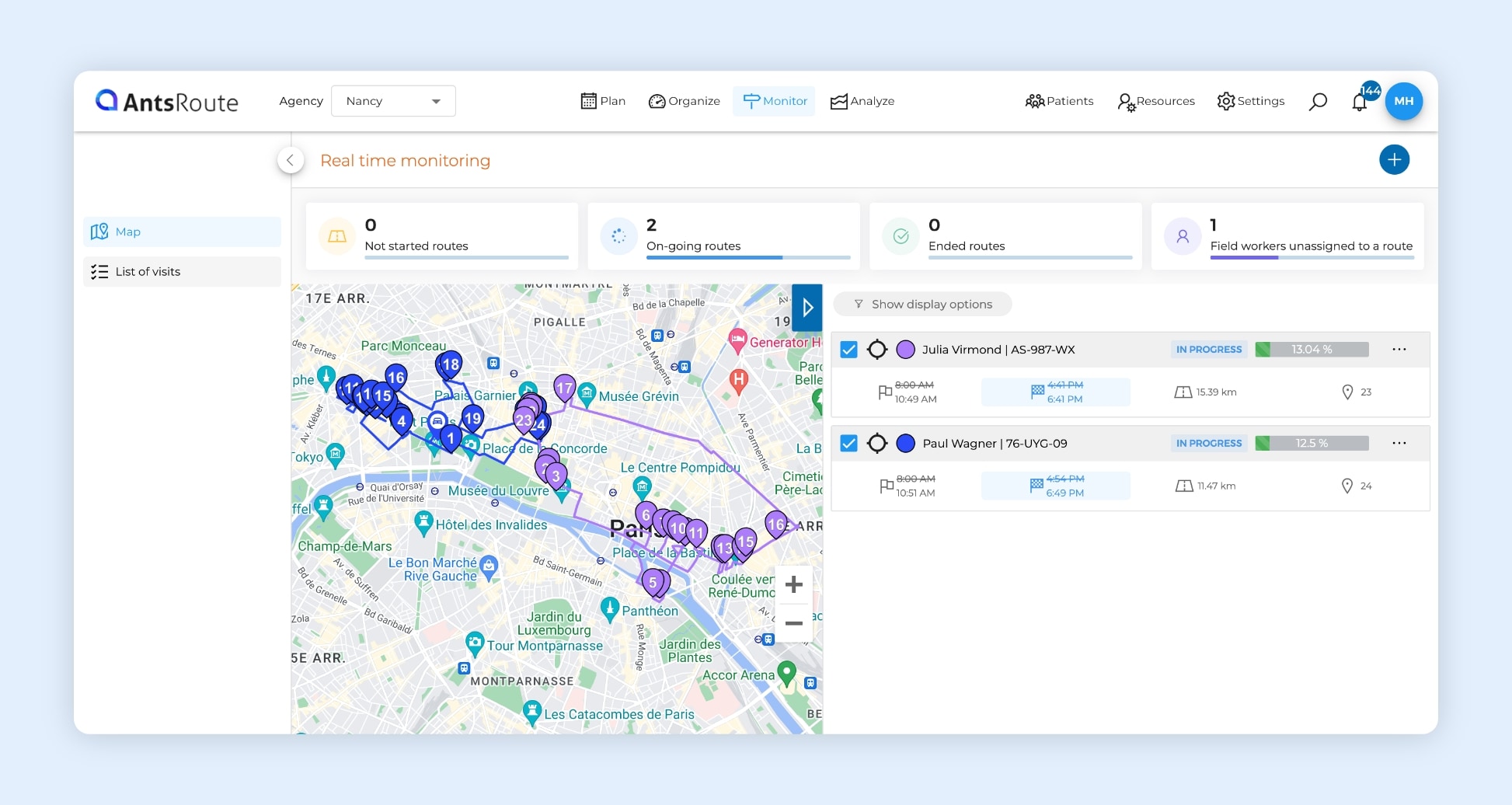Uncheck Paul Wagner's route checkbox
1512x805 pixels.
point(848,443)
